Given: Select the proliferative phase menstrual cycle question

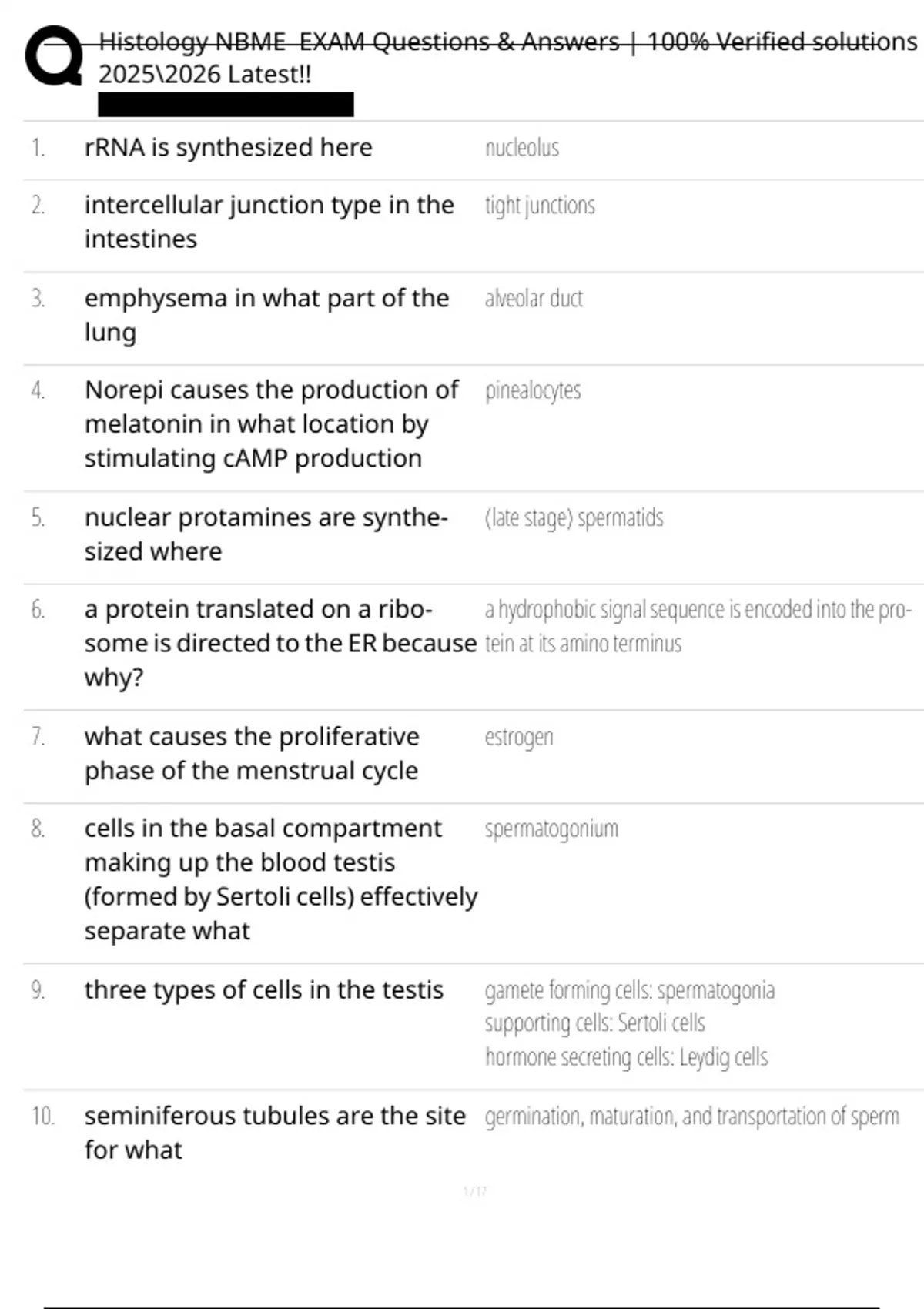Looking at the screenshot, I should click(x=252, y=753).
